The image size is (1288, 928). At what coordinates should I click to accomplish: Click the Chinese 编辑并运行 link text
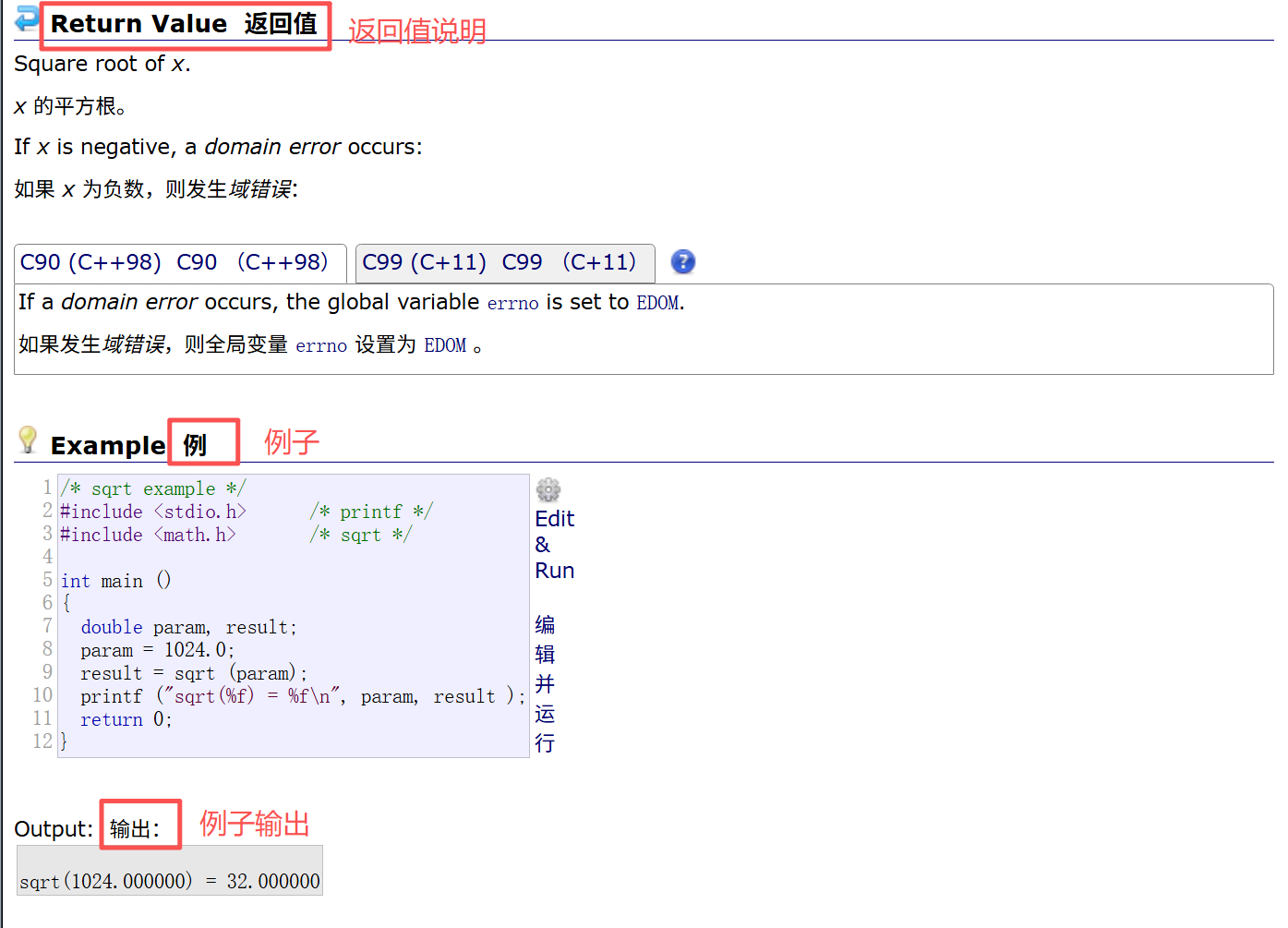coord(545,684)
